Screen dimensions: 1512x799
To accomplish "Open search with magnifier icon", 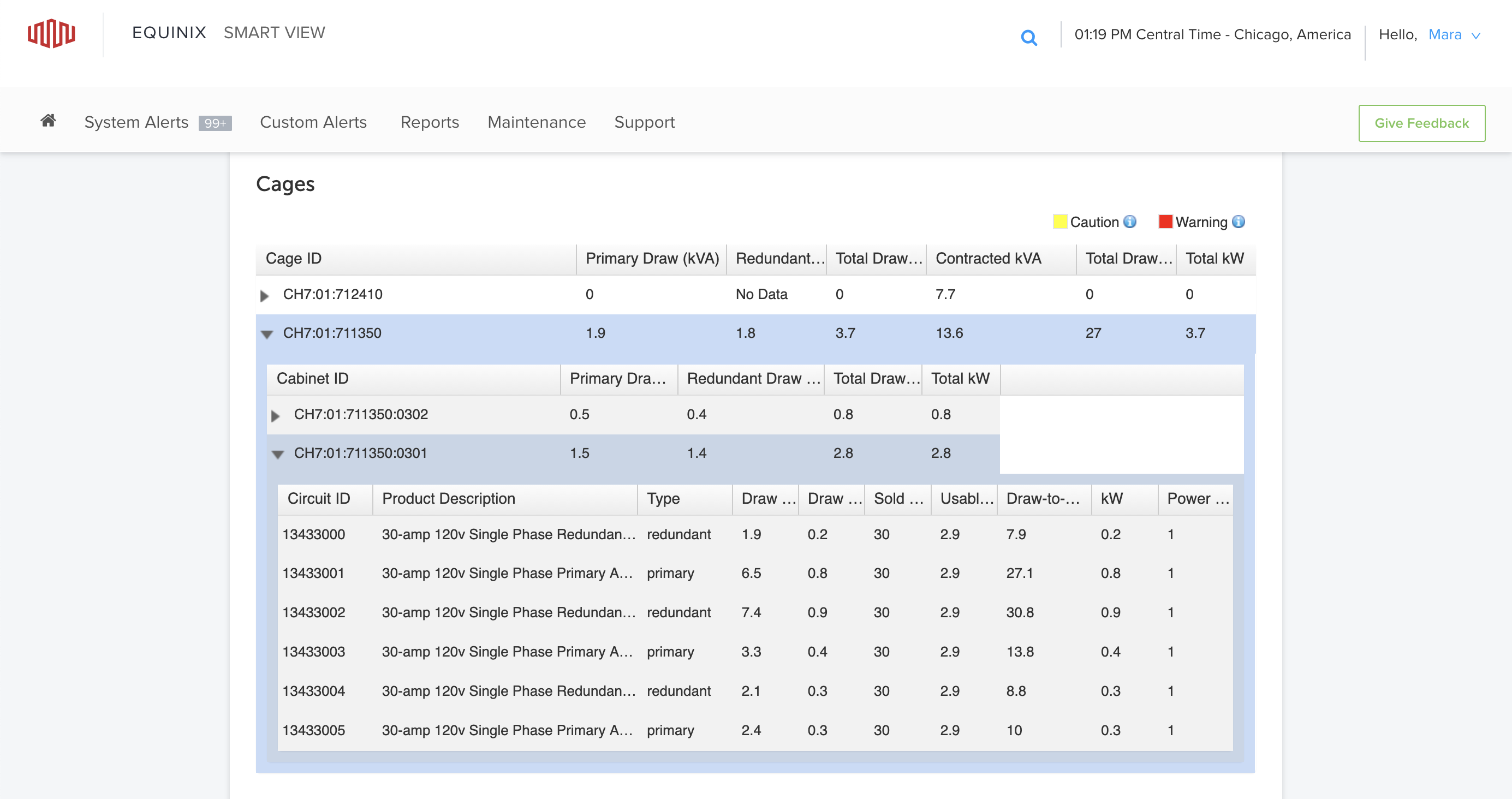I will (x=1028, y=38).
